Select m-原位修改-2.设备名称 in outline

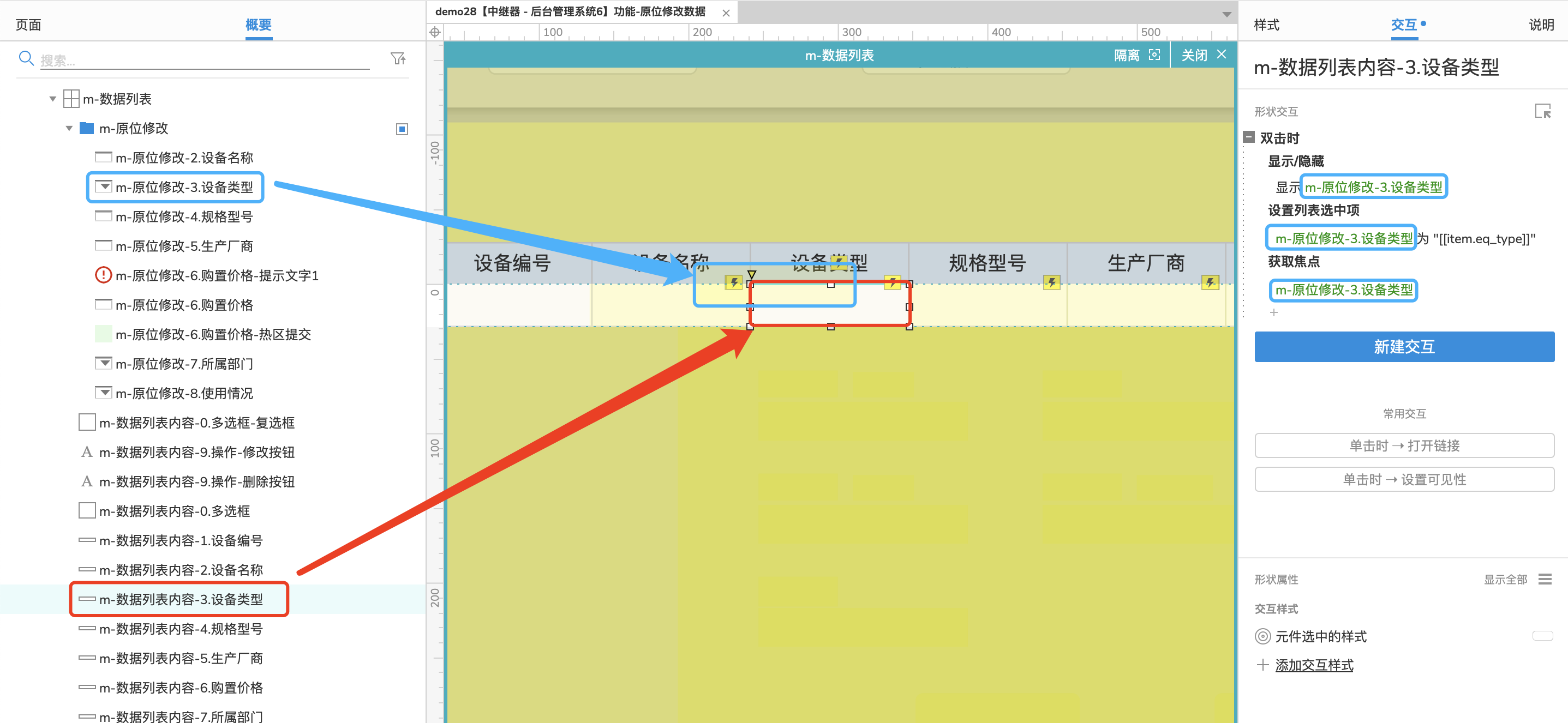click(x=184, y=158)
